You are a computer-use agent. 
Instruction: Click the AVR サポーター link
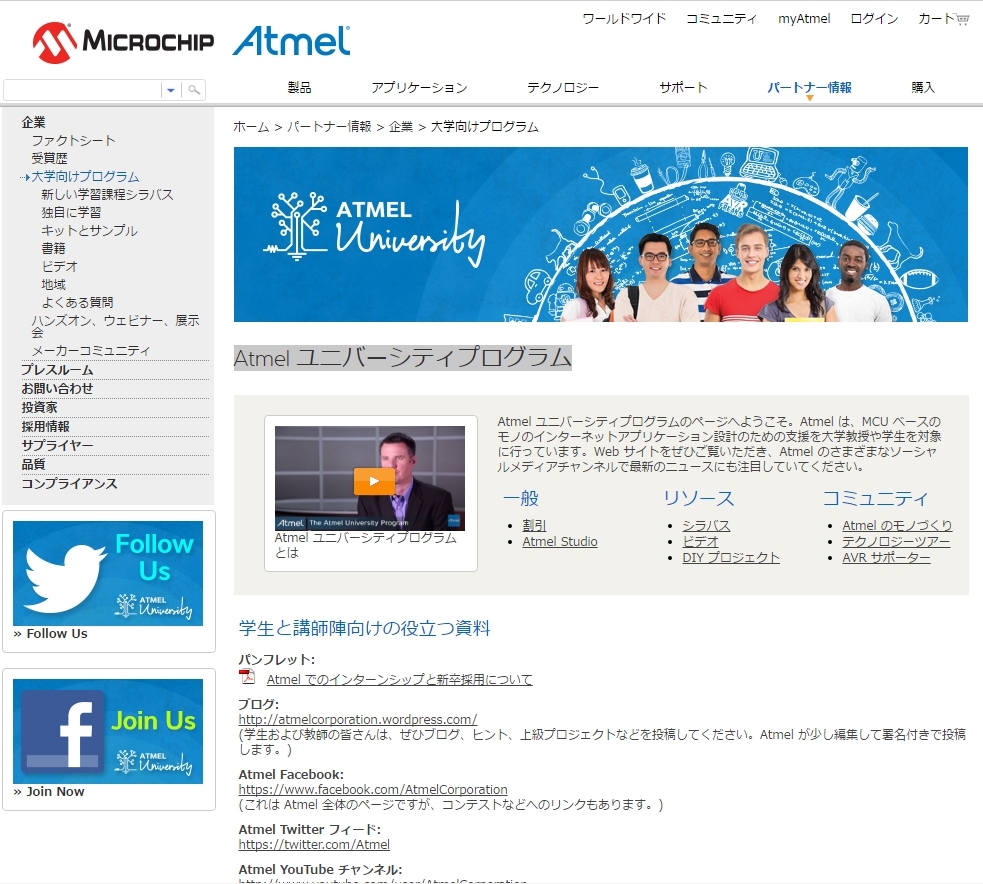tap(886, 558)
